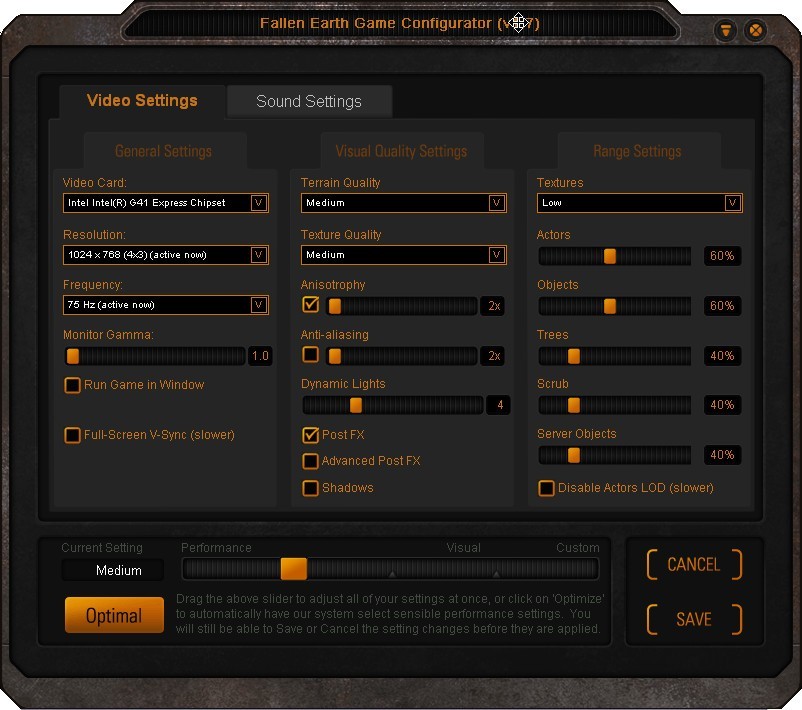
Task: Click the Objects 60% value box
Action: (x=722, y=306)
